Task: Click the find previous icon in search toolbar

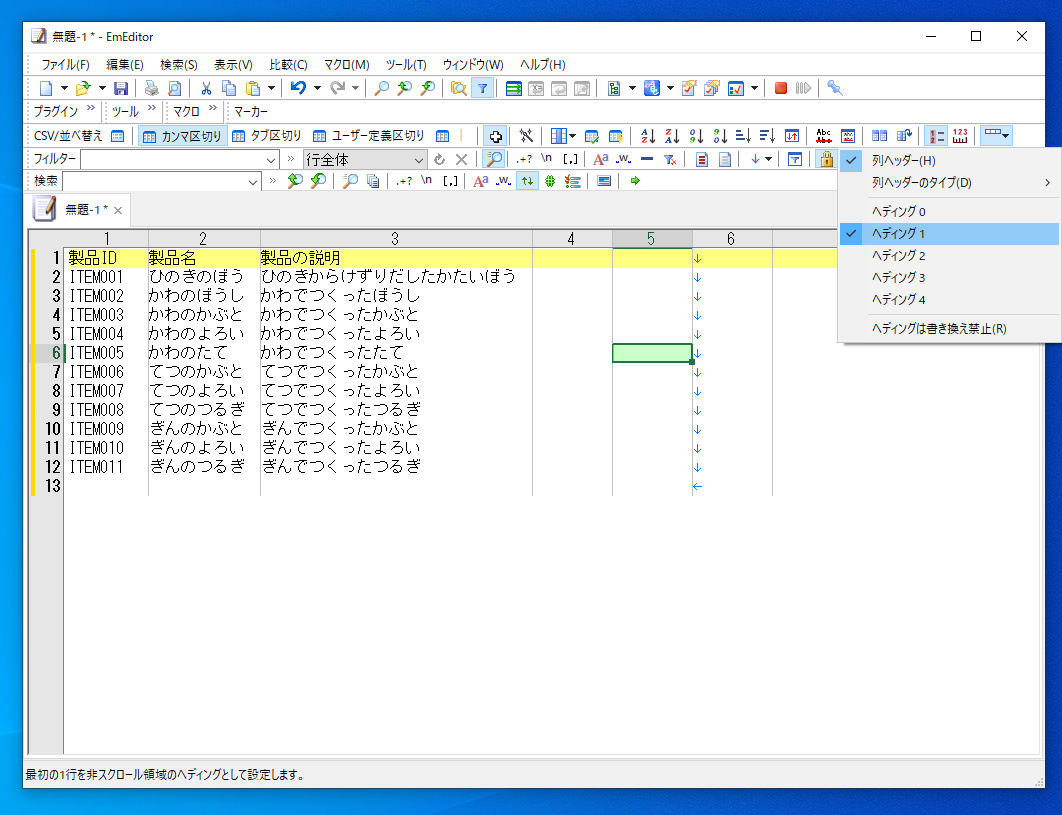Action: tap(295, 181)
